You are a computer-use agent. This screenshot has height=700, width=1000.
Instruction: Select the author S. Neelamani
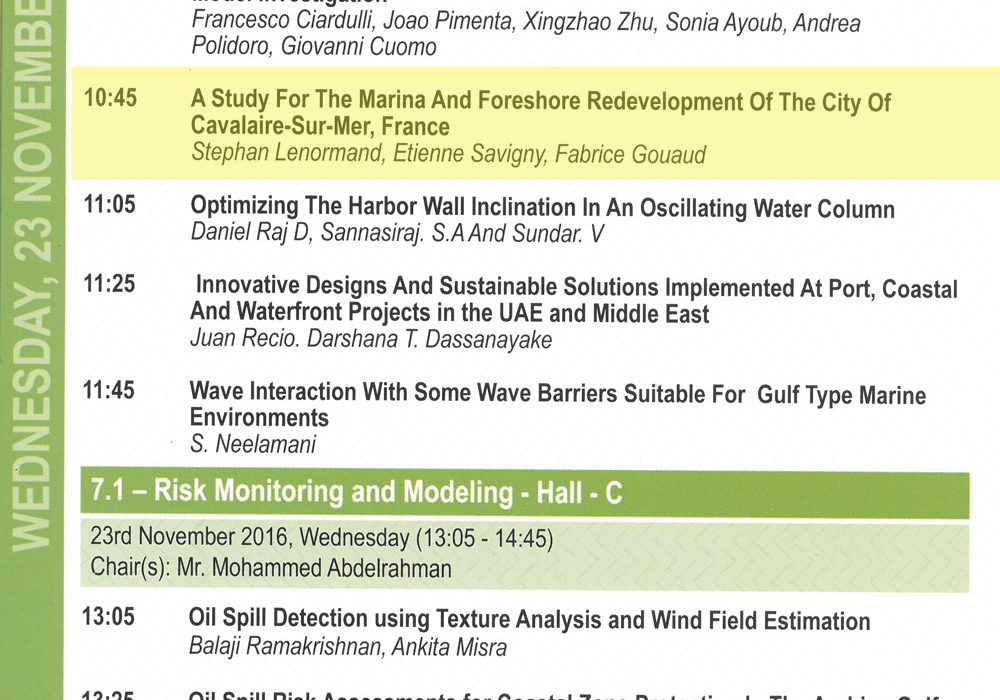253,444
